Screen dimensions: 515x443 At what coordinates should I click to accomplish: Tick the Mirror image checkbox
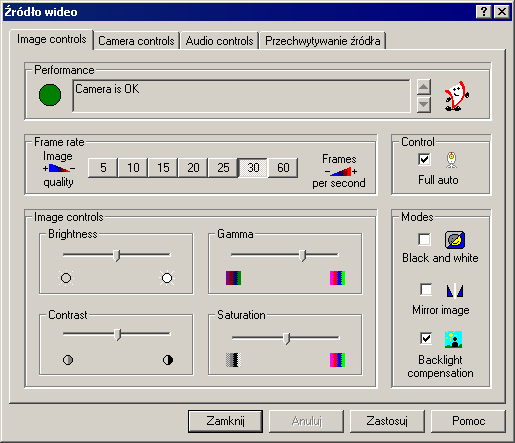[x=426, y=290]
